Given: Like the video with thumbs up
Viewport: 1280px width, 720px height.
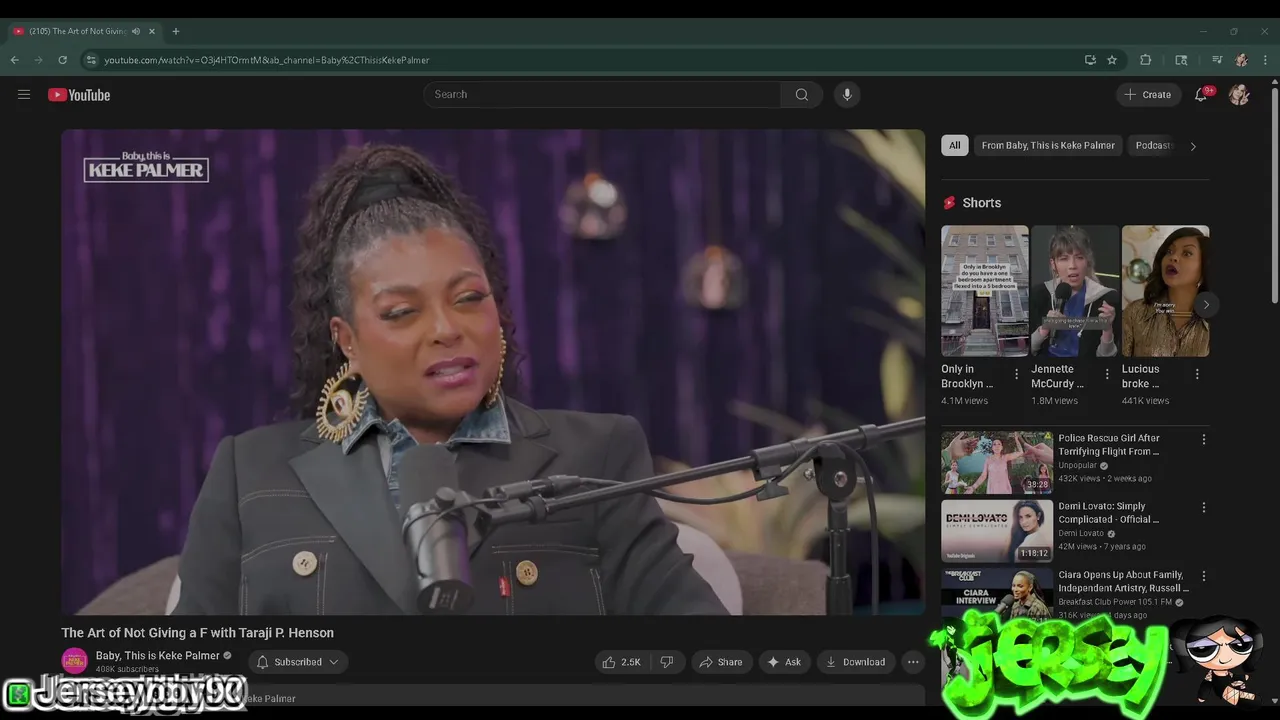Looking at the screenshot, I should (x=621, y=662).
